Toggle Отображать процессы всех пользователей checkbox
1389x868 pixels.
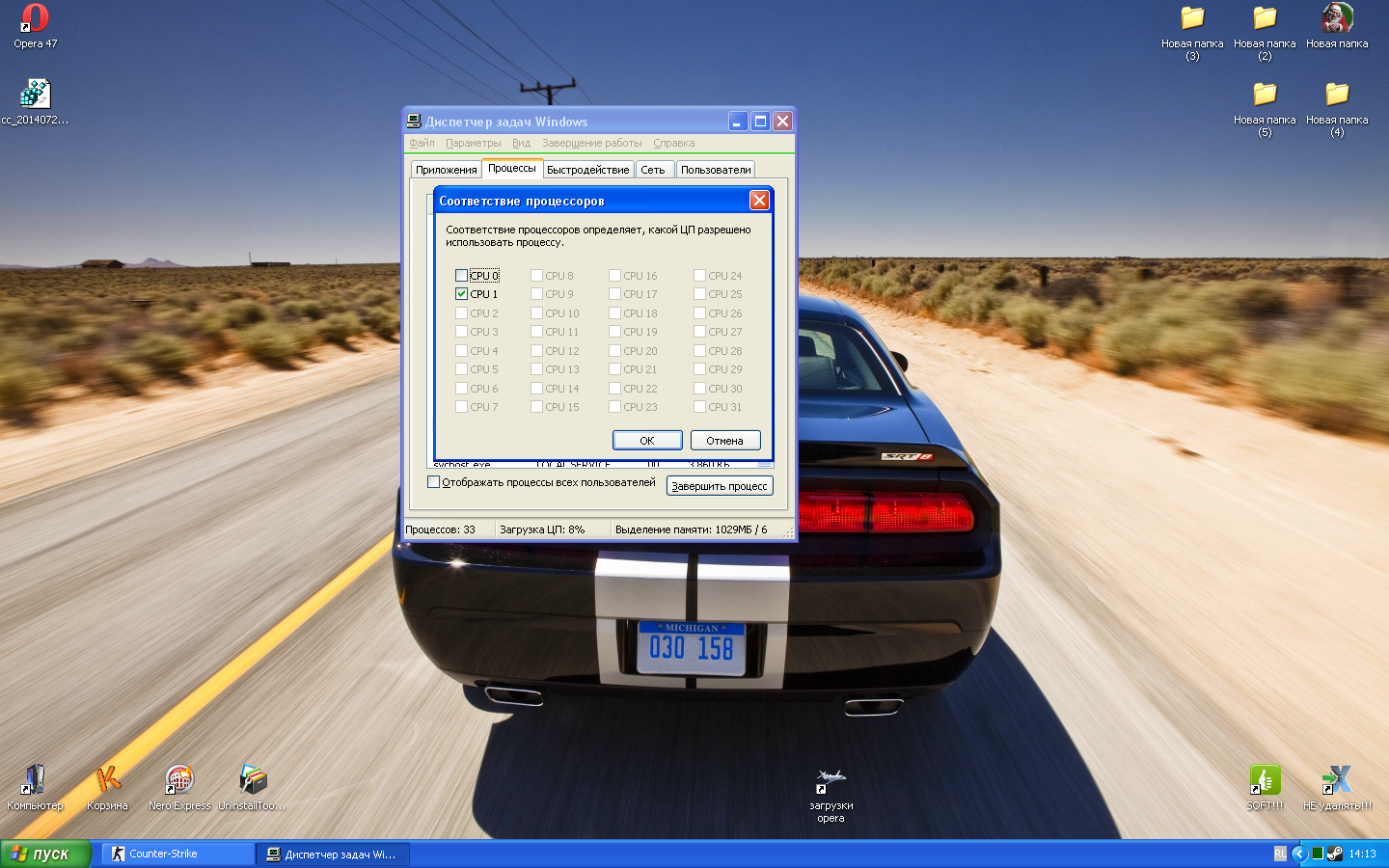tap(433, 482)
